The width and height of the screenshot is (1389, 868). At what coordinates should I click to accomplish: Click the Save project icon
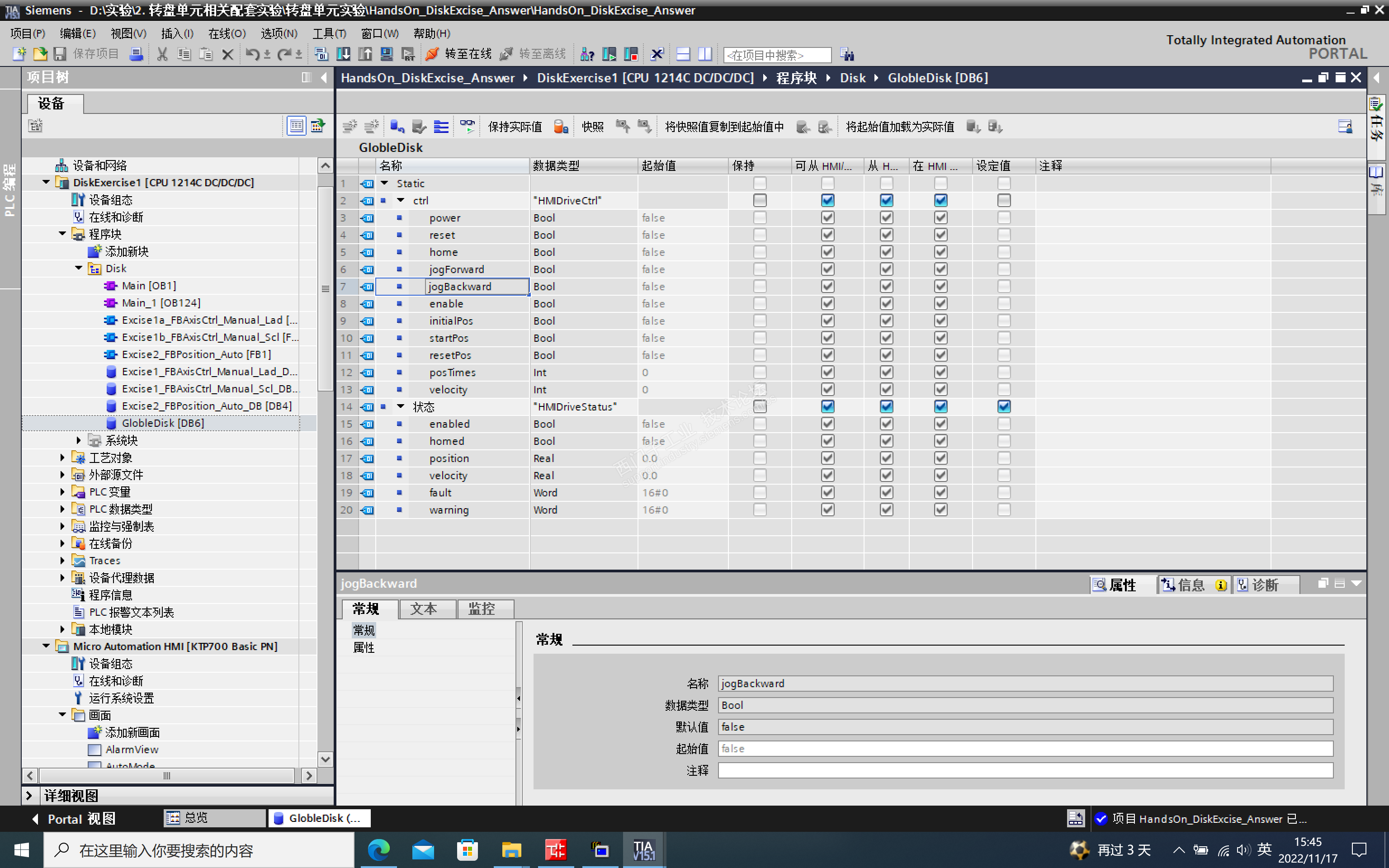coord(60,54)
